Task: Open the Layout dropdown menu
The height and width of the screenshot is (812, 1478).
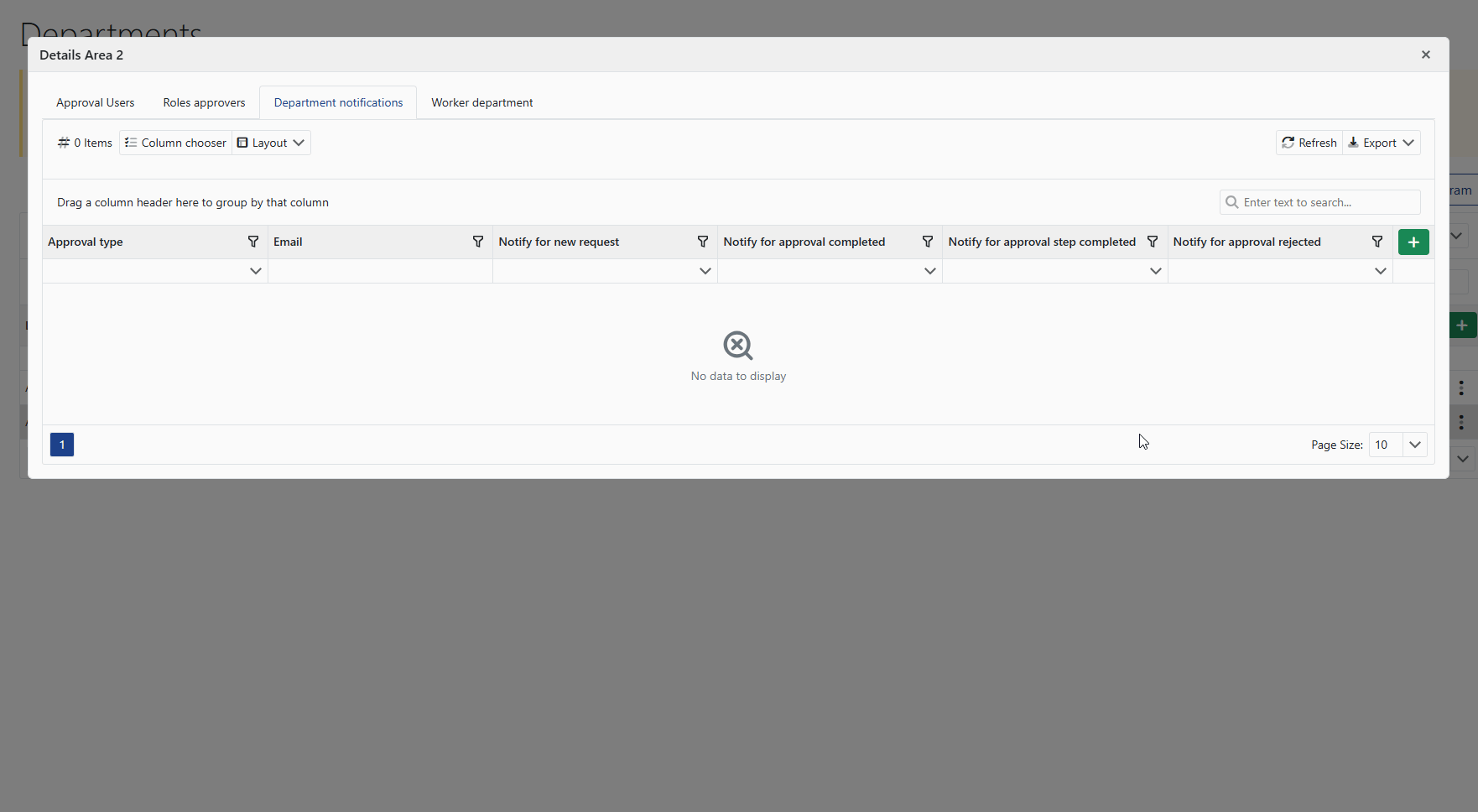Action: pos(271,143)
